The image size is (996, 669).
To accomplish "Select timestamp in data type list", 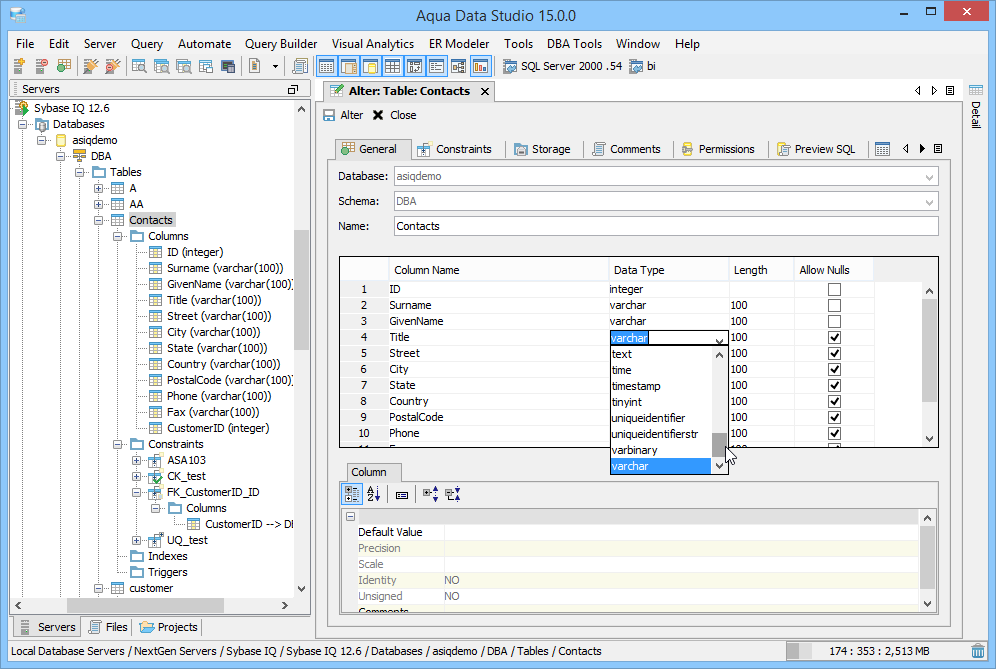I will [x=661, y=386].
